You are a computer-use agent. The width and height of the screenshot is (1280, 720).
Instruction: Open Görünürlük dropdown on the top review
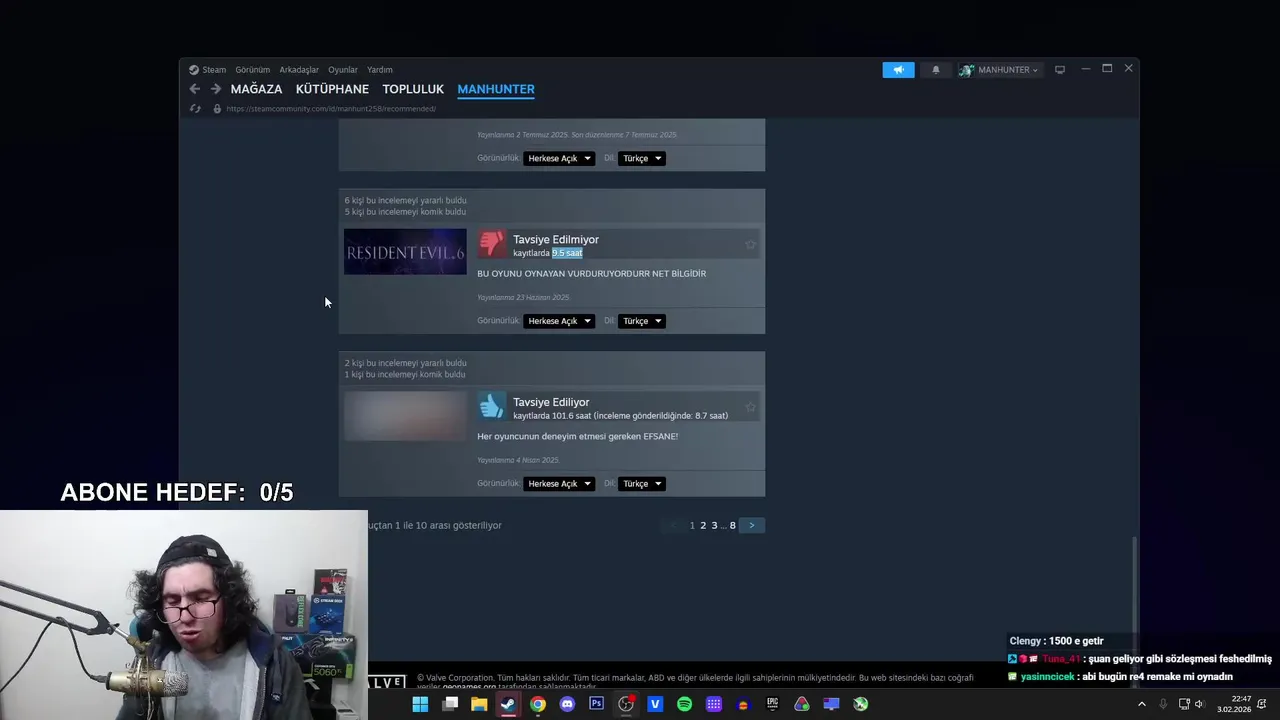(x=559, y=158)
